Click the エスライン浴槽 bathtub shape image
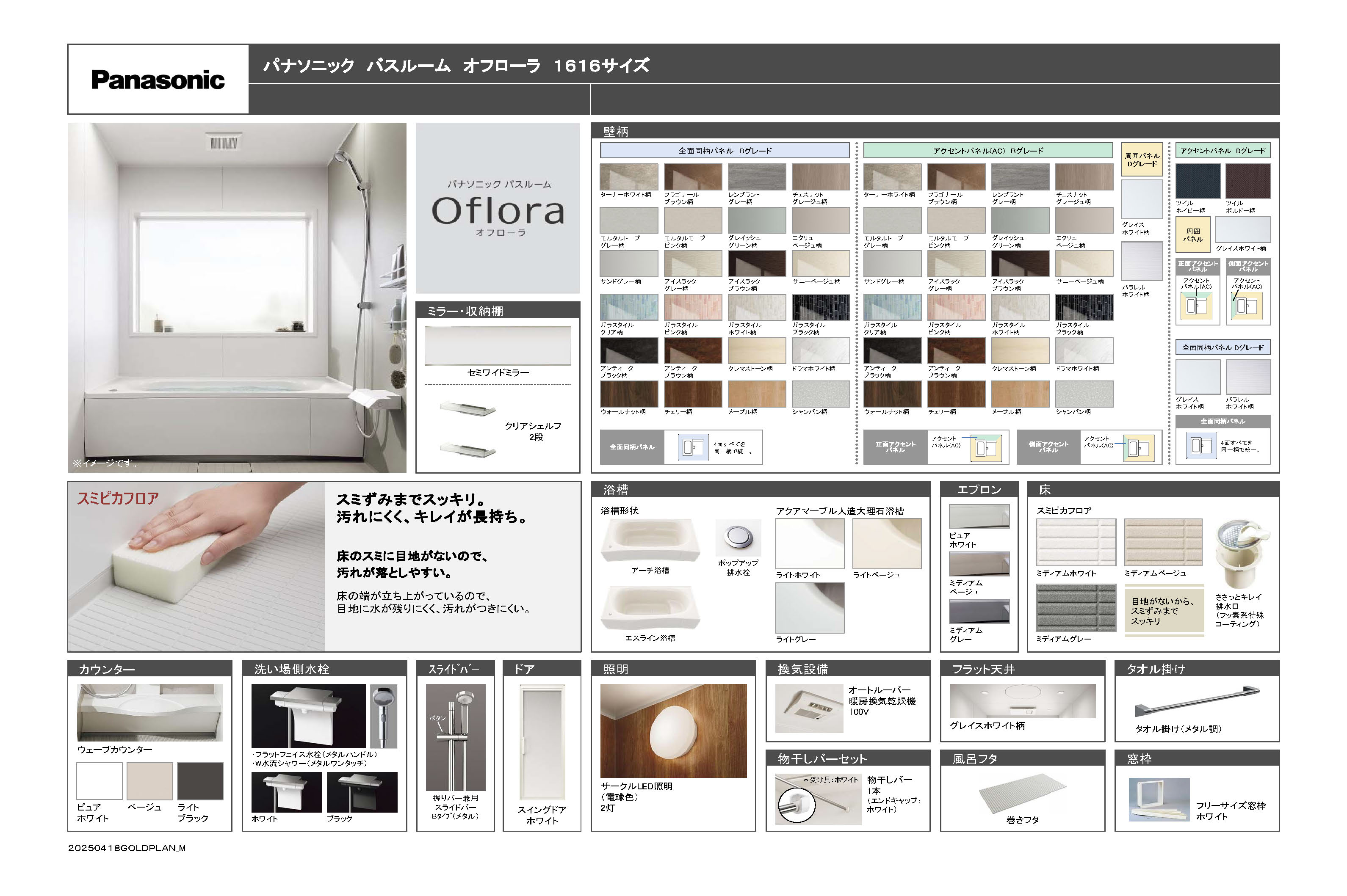 650,607
